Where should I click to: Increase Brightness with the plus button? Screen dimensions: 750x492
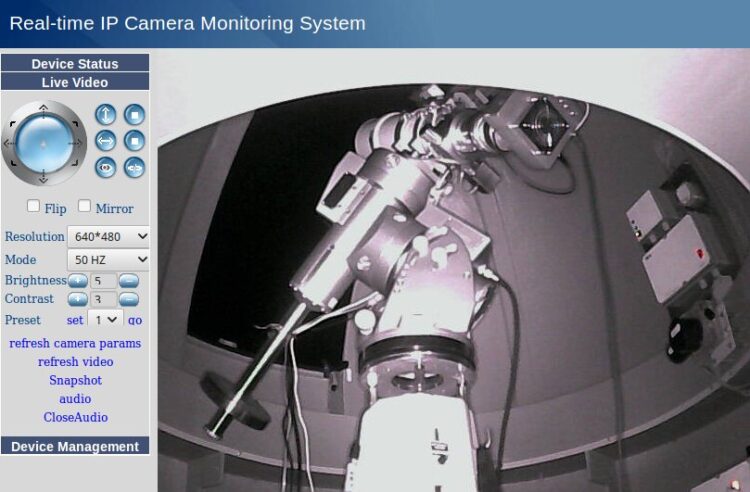77,281
